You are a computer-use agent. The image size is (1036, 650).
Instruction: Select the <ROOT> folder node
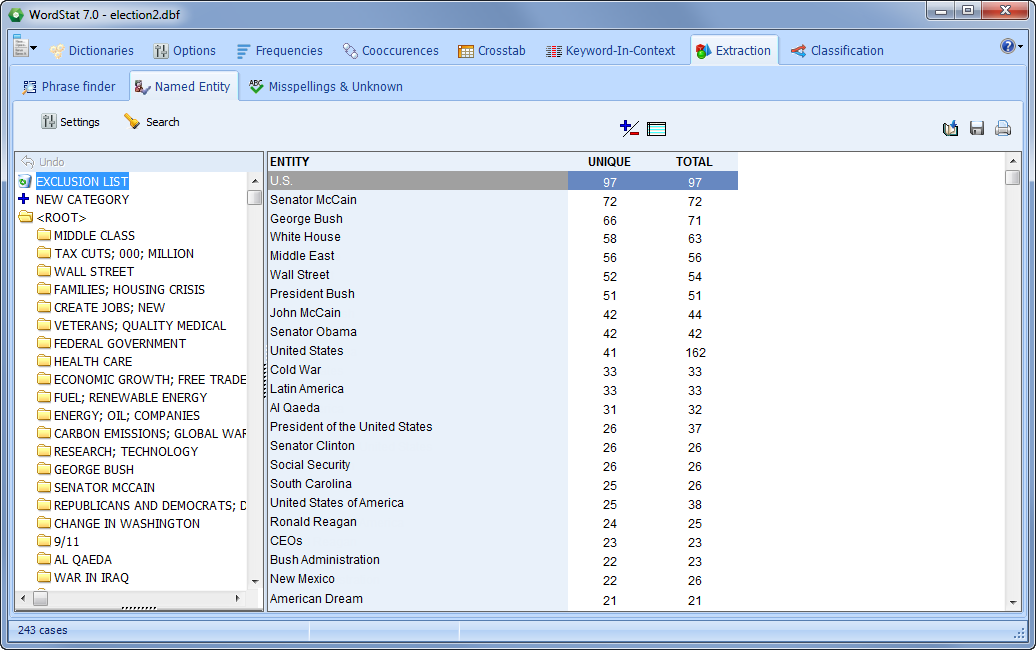pyautogui.click(x=61, y=217)
